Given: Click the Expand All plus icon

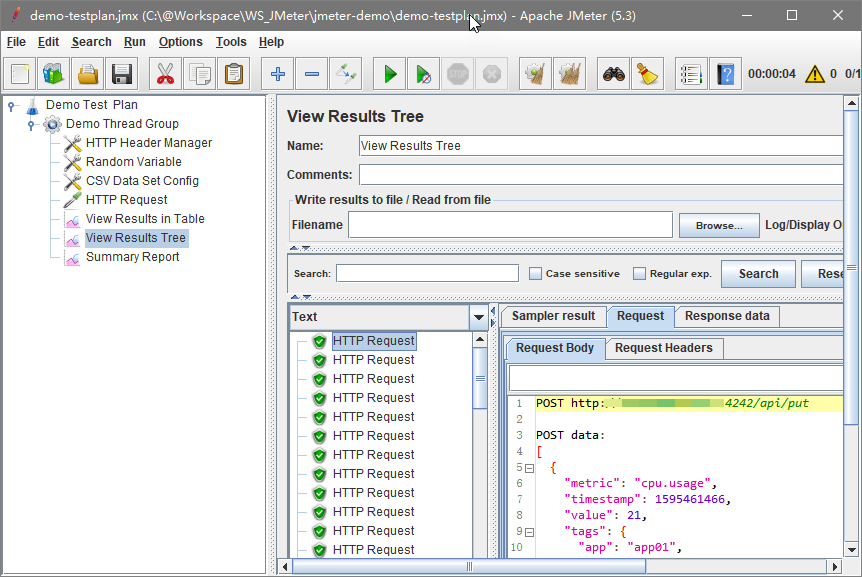Looking at the screenshot, I should point(278,74).
